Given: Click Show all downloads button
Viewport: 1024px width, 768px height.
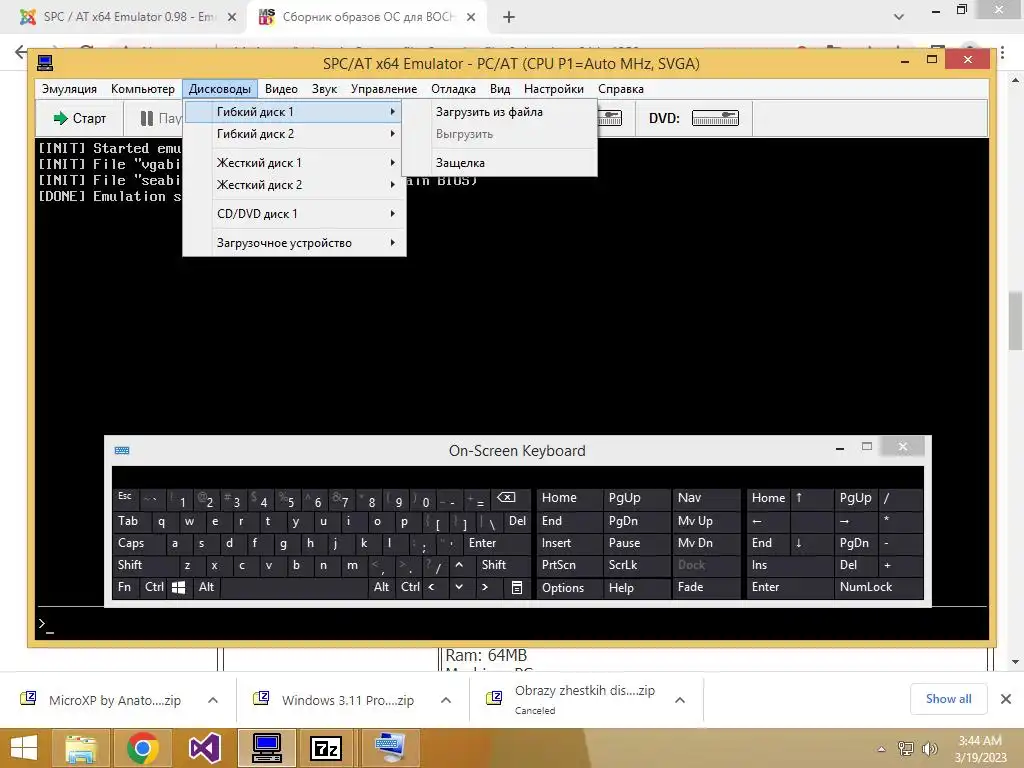Looking at the screenshot, I should tap(948, 699).
